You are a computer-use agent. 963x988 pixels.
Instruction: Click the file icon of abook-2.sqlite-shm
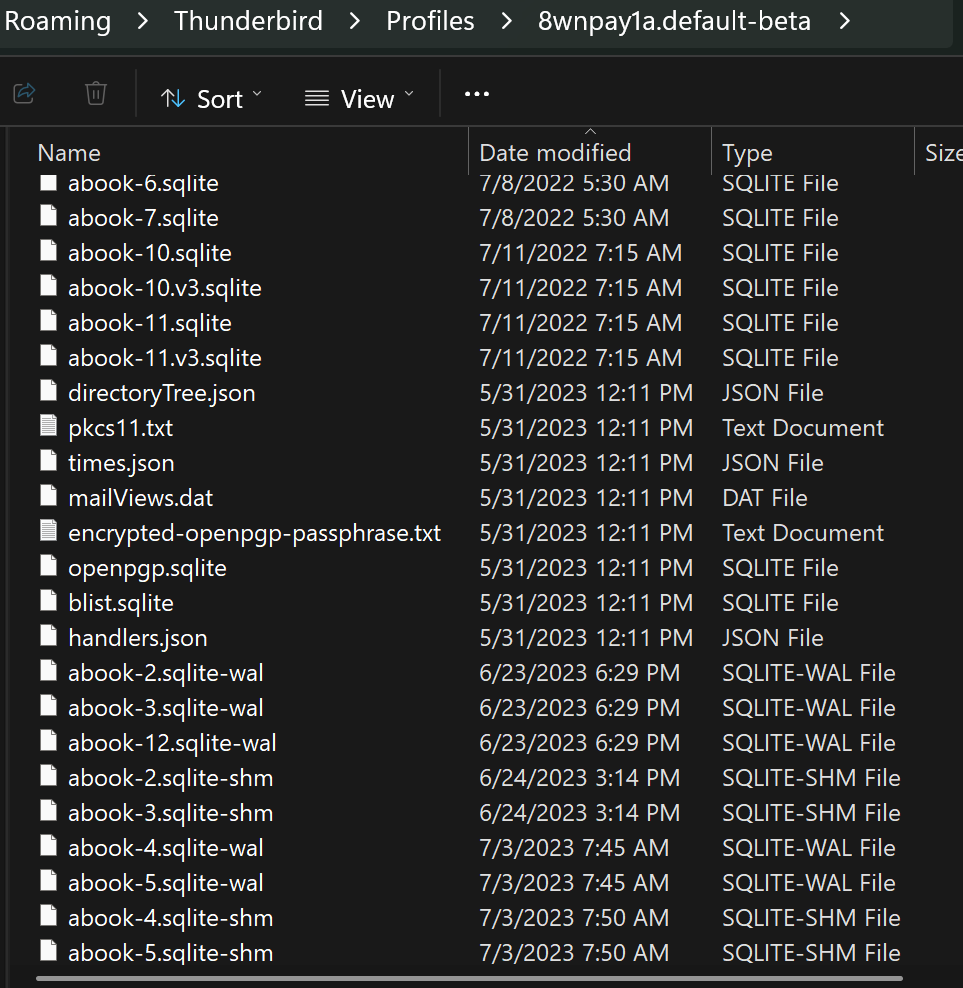pyautogui.click(x=49, y=776)
